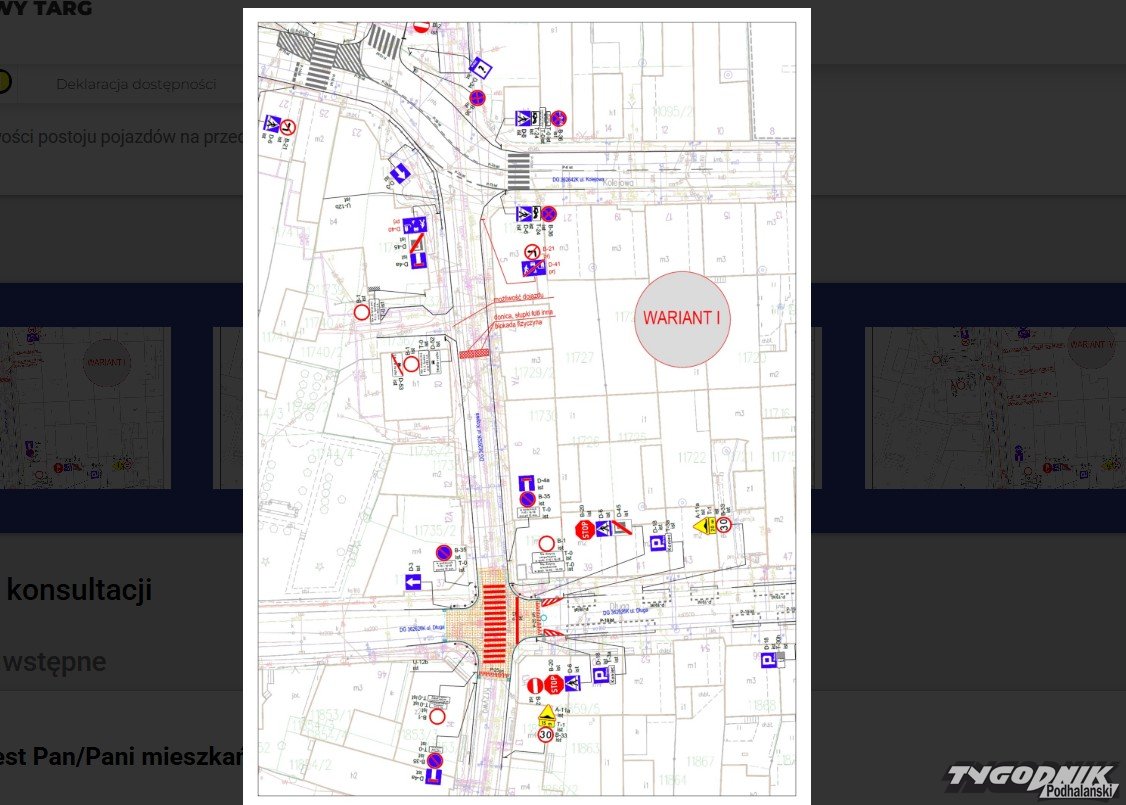Click the blue two-arrow sign near top left

399,173
